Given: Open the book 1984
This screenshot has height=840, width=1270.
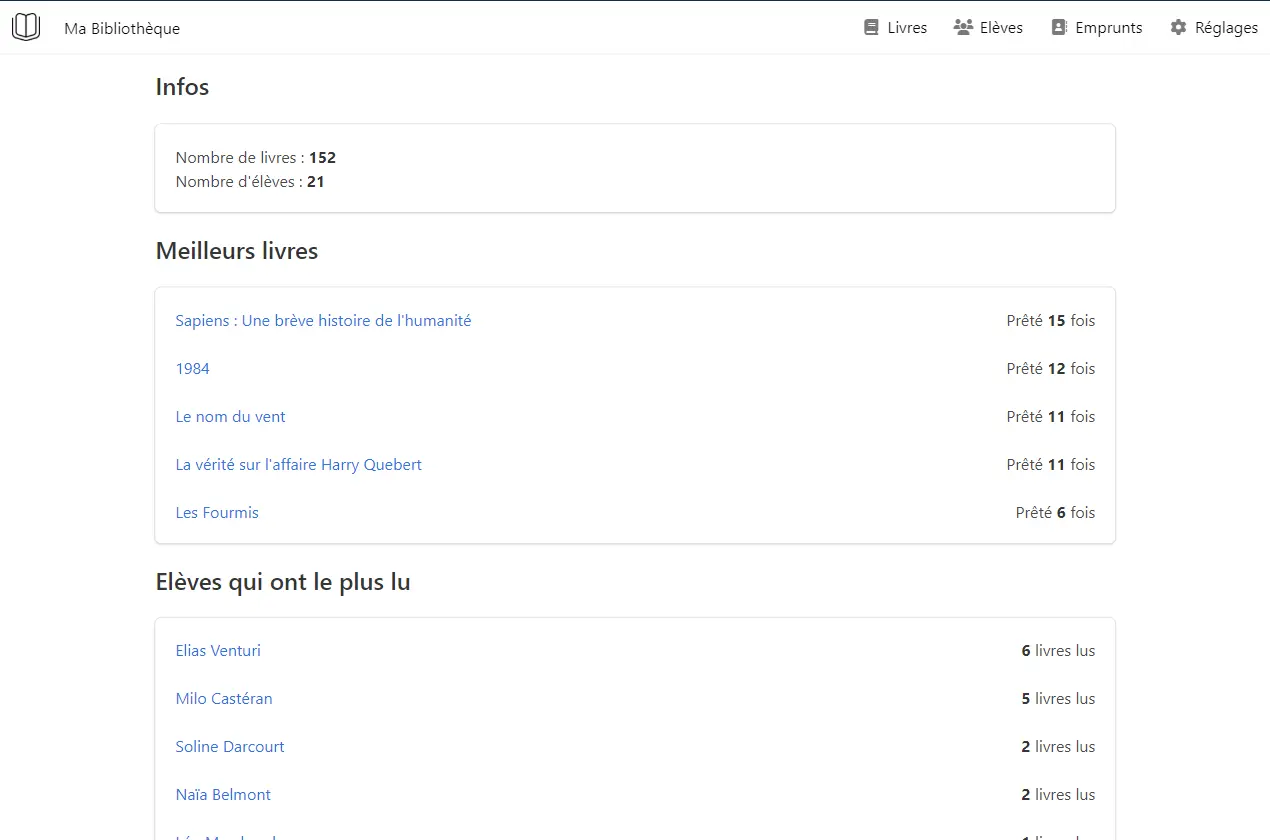Looking at the screenshot, I should click(192, 369).
